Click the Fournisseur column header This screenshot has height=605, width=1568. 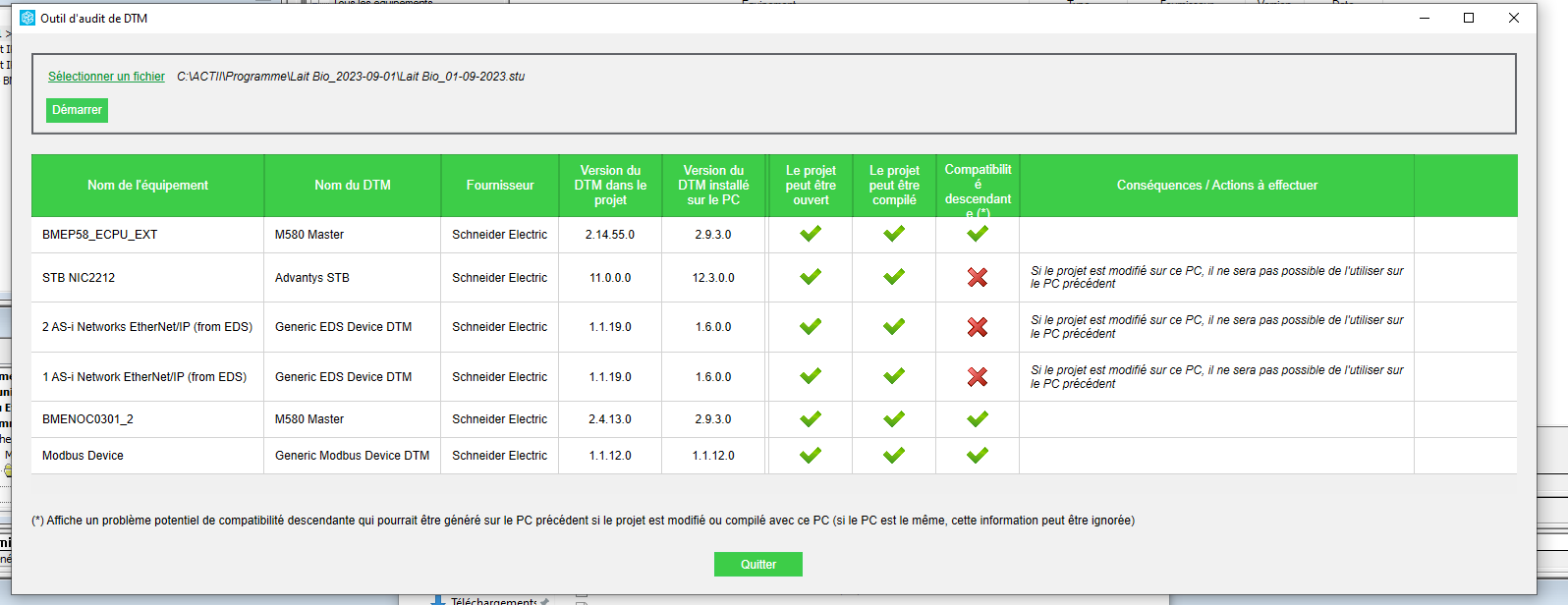point(500,186)
